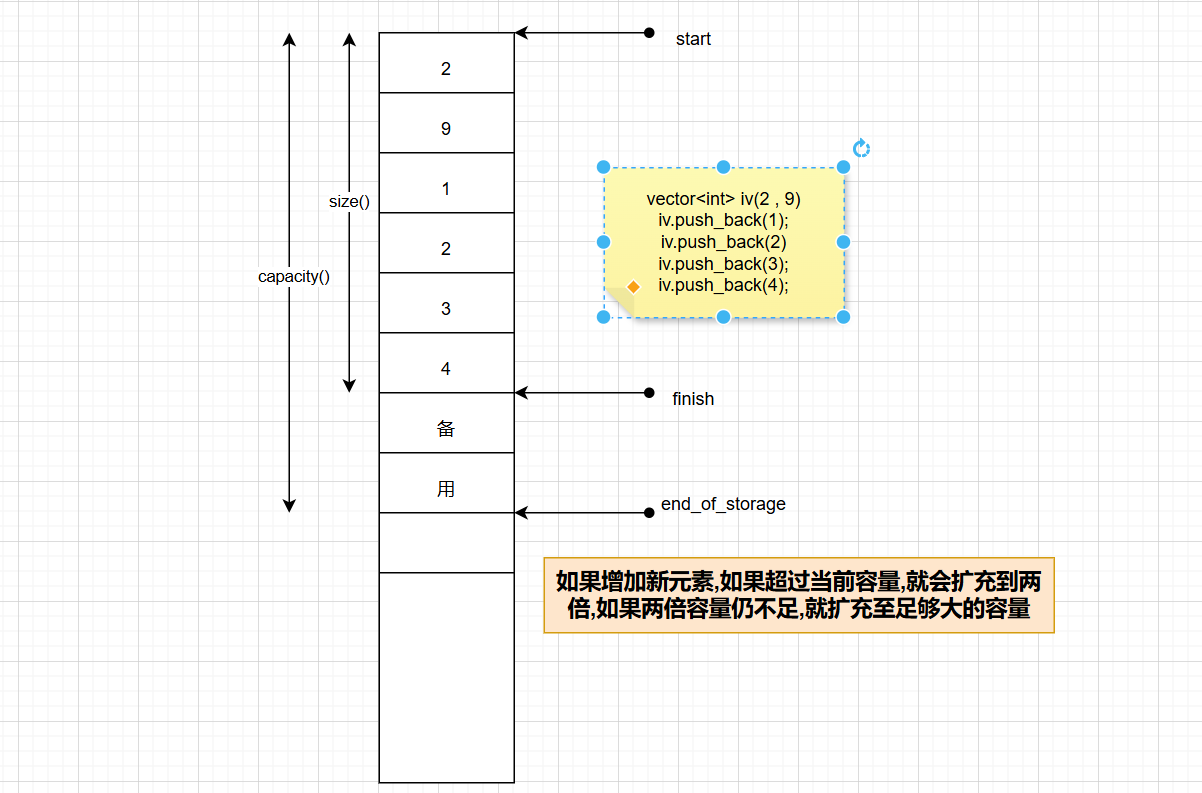
Task: Click bottom-left corner handle of the note
Action: (603, 317)
